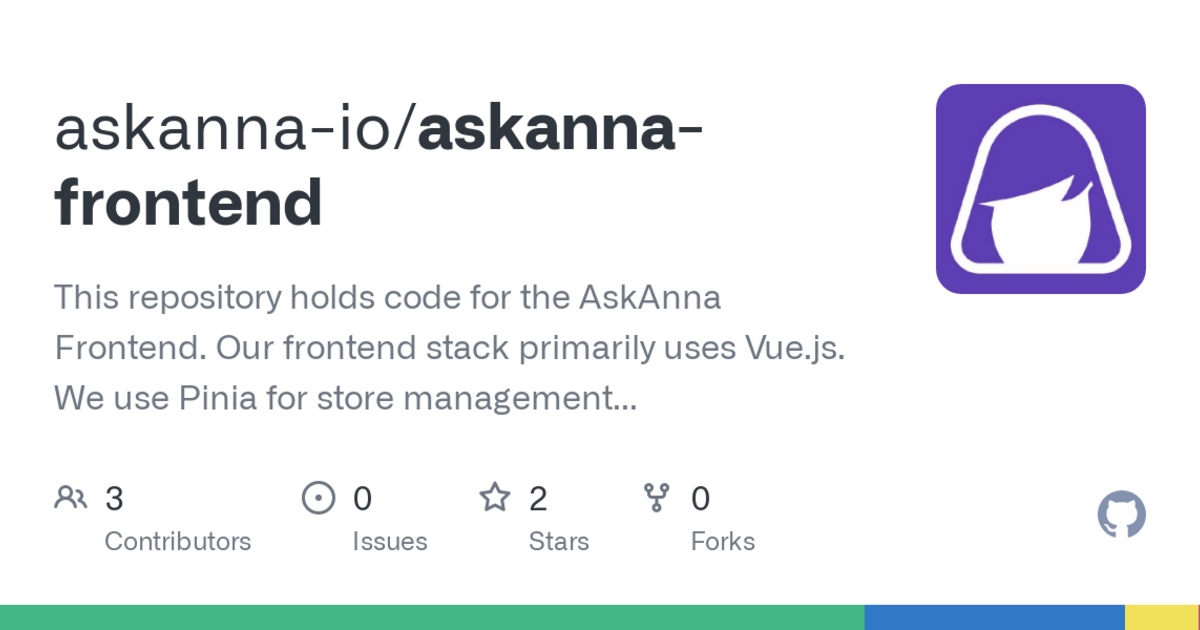Click the blue language bar segment
Viewport: 1200px width, 630px height.
tap(994, 617)
